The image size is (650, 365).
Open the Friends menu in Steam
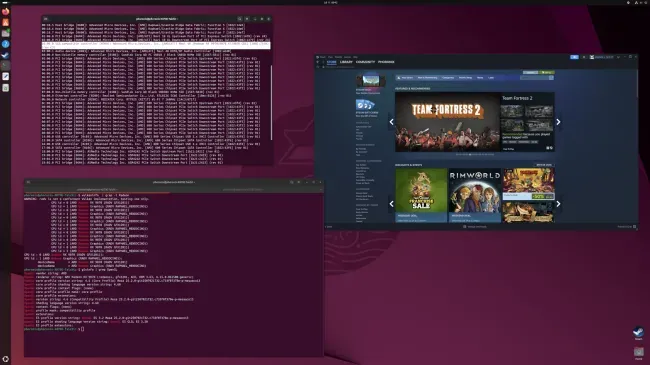tap(338, 57)
